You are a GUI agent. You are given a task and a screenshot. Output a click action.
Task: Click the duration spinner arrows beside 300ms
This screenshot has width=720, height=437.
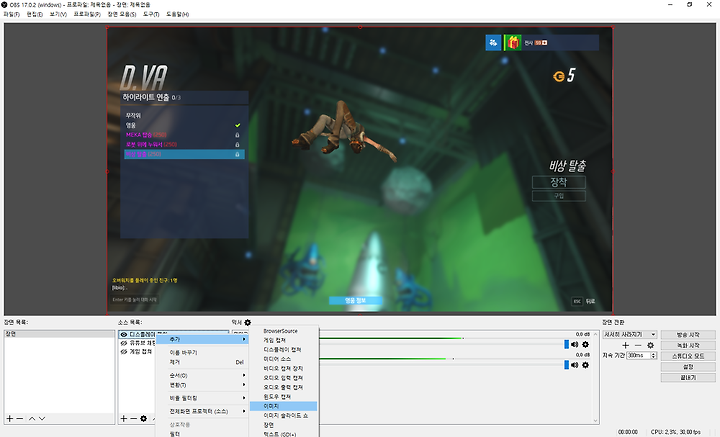(653, 355)
